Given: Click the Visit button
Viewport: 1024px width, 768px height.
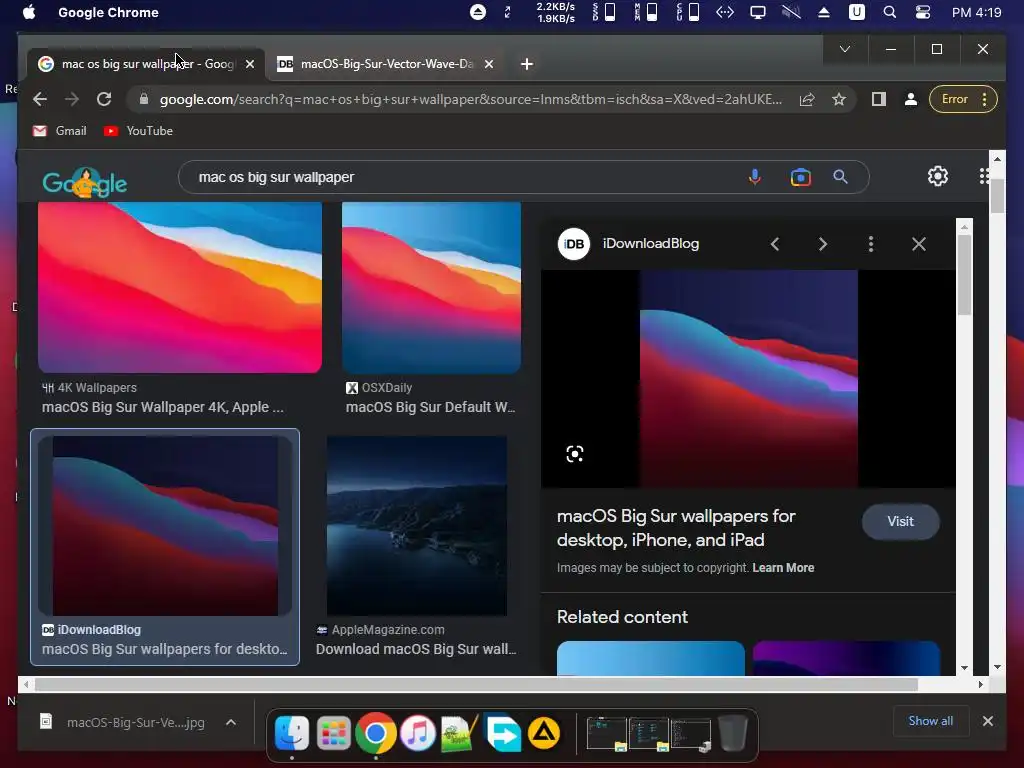Looking at the screenshot, I should (x=901, y=522).
